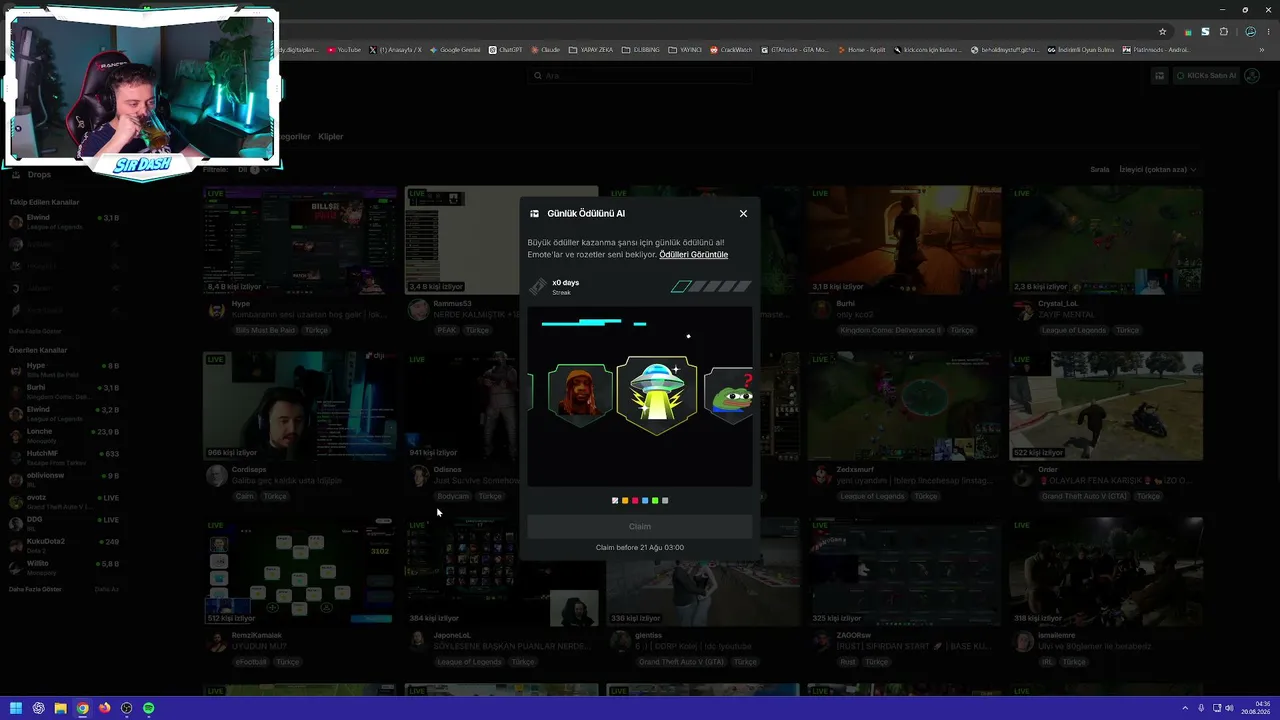Open KukuDota2 channel in the sidebar
Image resolution: width=1280 pixels, height=720 pixels.
point(62,545)
